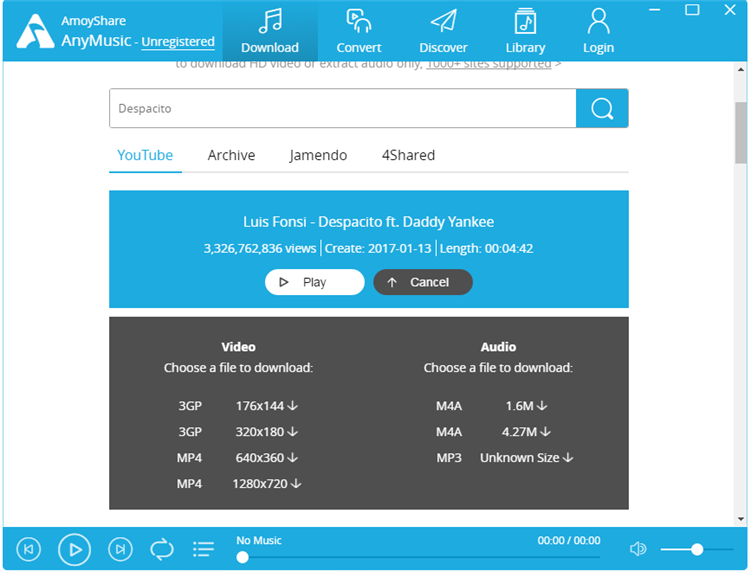Click the 1000+ sites supported link
This screenshot has width=750, height=571.
[x=489, y=64]
